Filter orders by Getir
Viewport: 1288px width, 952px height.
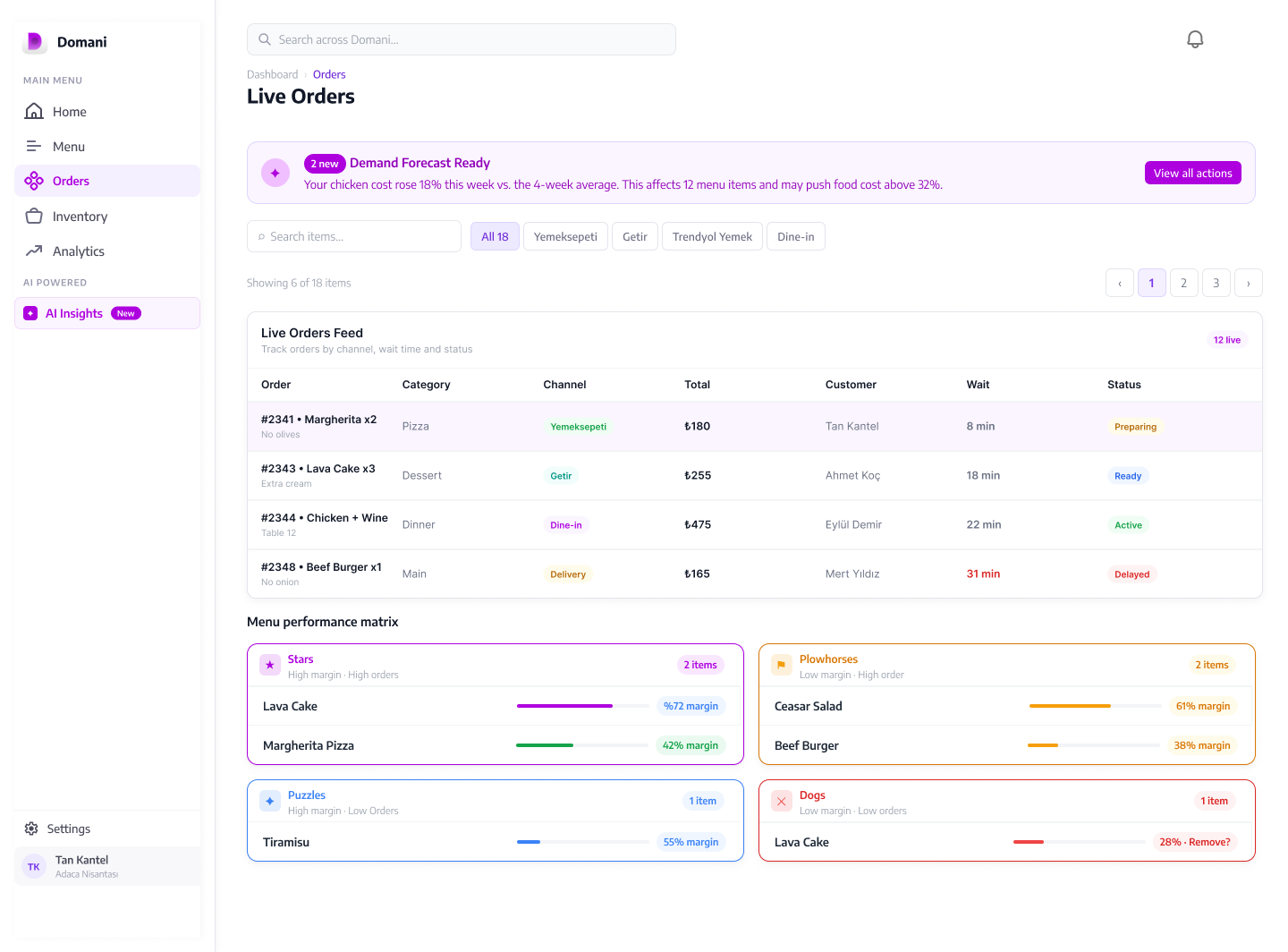click(635, 236)
